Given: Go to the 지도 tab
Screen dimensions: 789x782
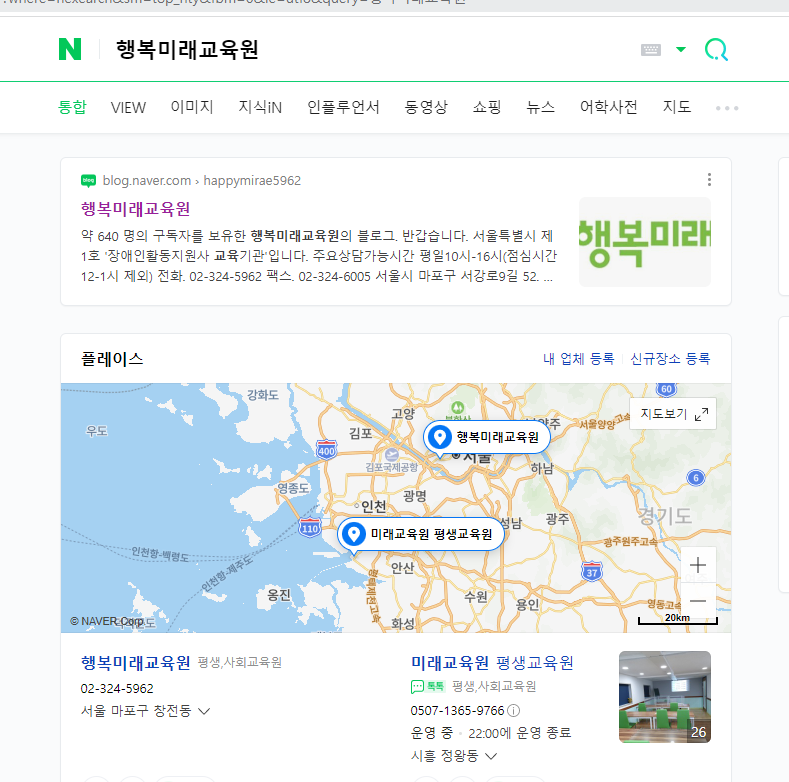Looking at the screenshot, I should tap(676, 107).
